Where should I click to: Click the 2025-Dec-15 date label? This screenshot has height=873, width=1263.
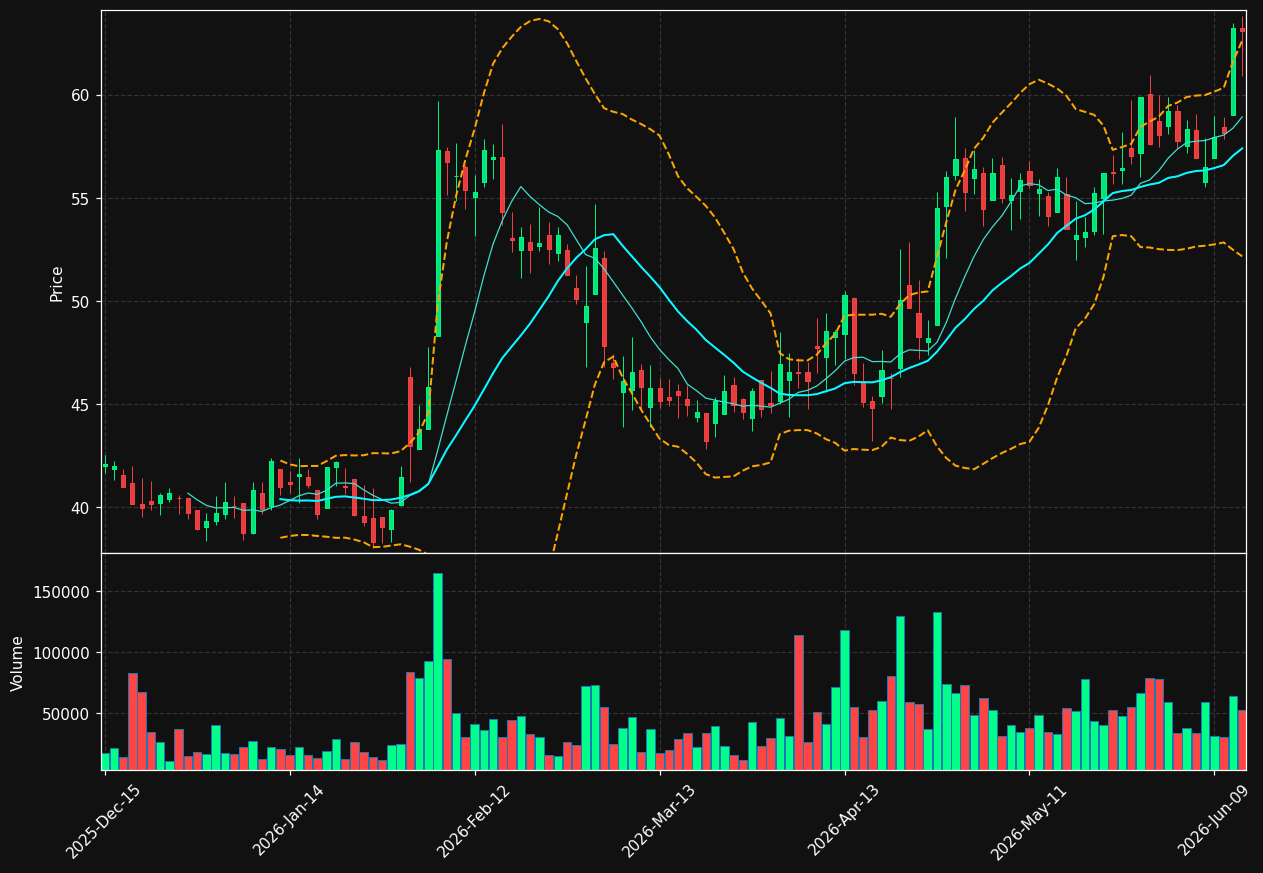(x=103, y=820)
